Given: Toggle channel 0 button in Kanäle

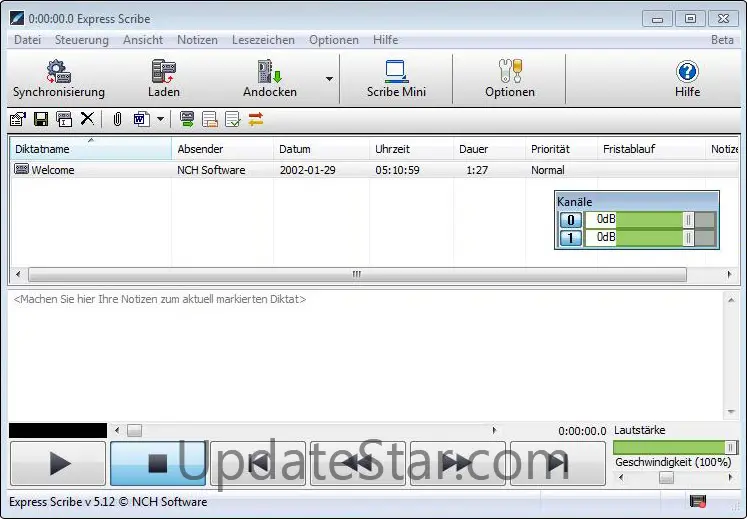Looking at the screenshot, I should 571,220.
